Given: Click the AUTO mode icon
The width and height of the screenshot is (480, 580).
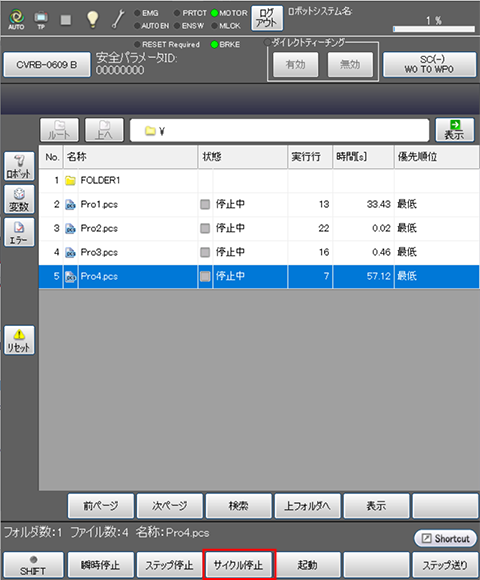Looking at the screenshot, I should click(16, 19).
